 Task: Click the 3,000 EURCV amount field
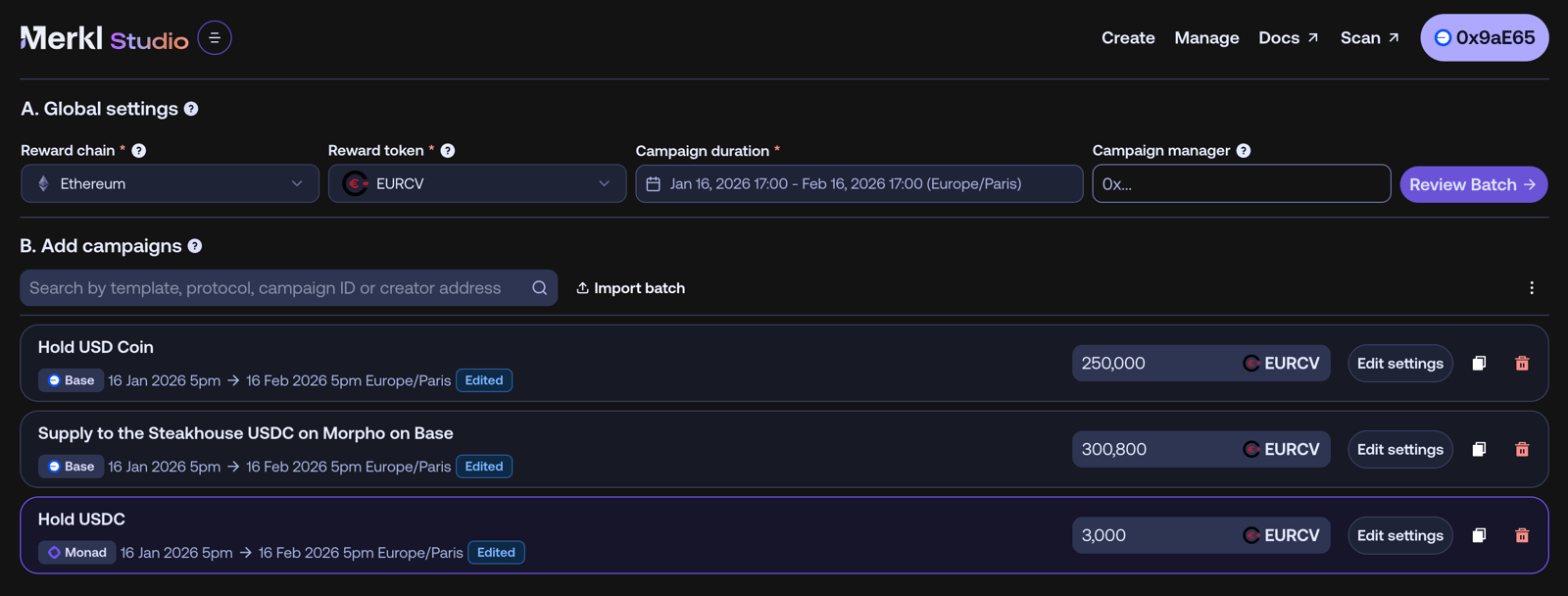pos(1201,536)
